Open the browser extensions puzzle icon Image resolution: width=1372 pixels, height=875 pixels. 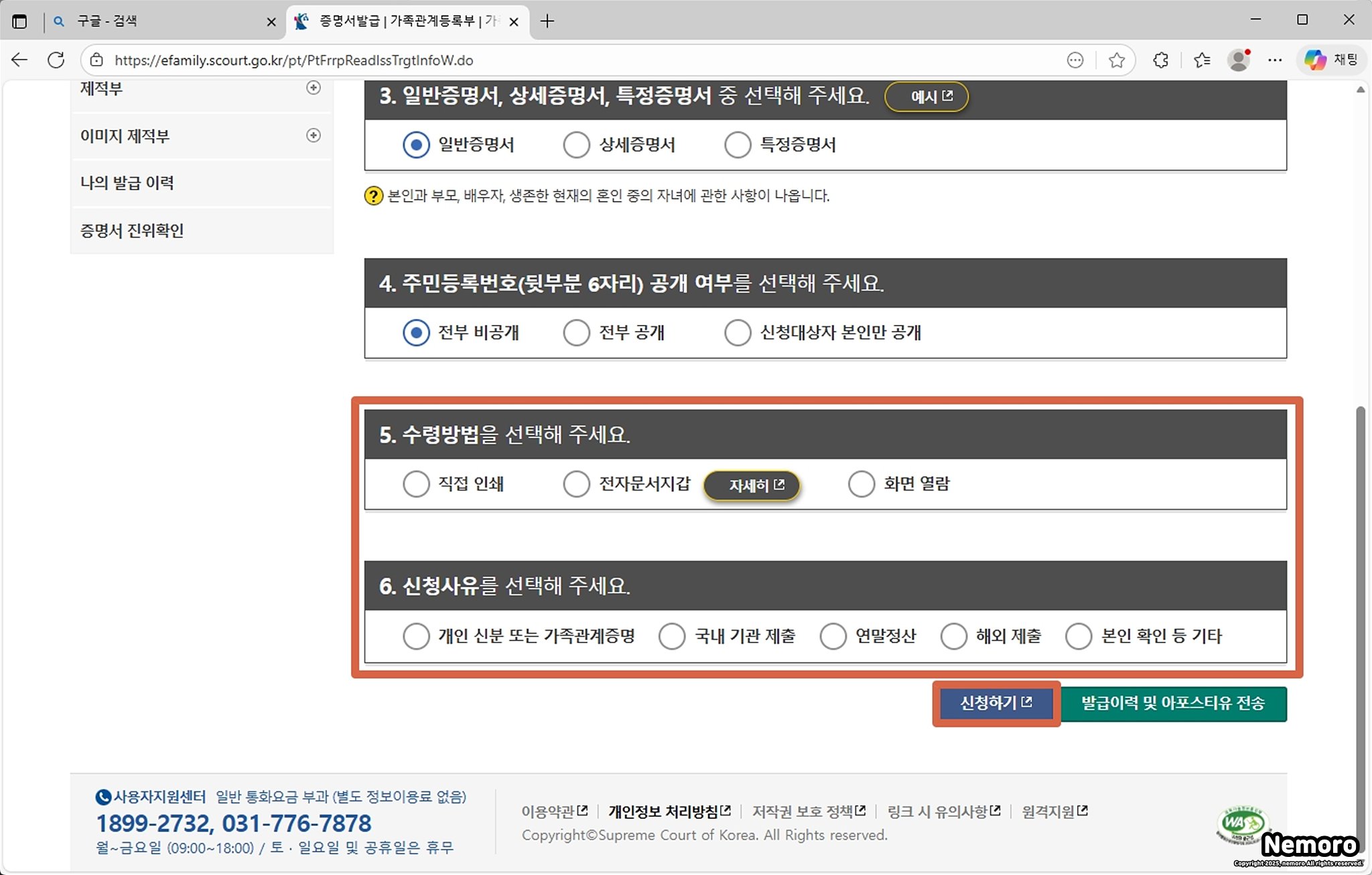click(1161, 60)
